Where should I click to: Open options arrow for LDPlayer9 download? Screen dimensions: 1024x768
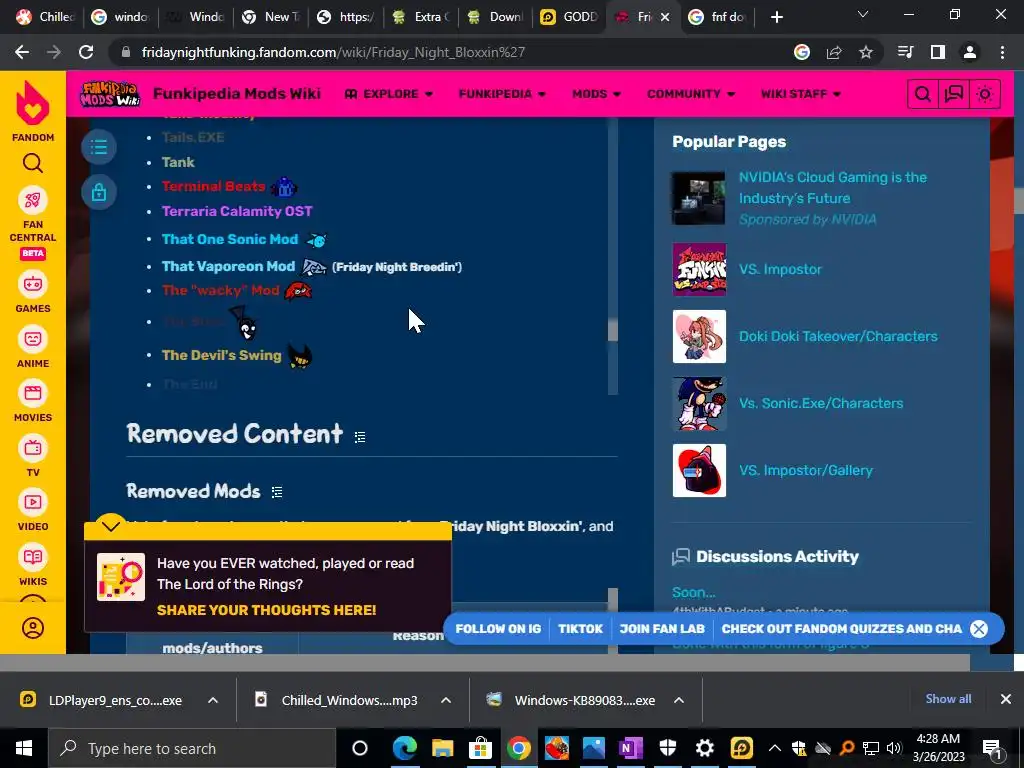(213, 700)
